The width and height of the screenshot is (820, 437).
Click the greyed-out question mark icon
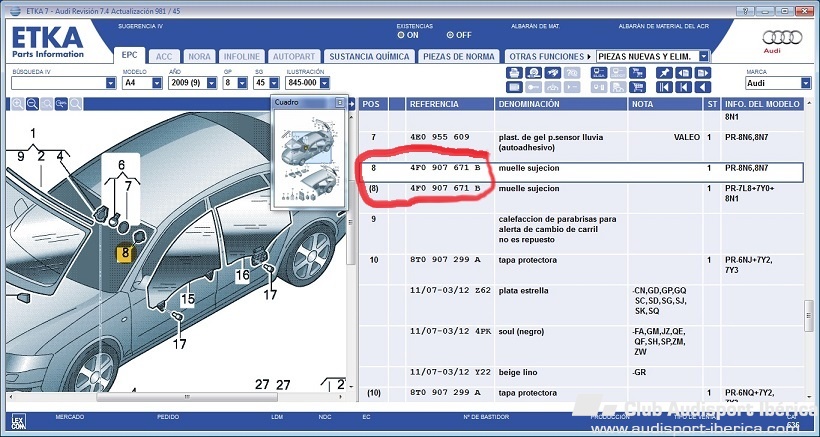[x=572, y=73]
